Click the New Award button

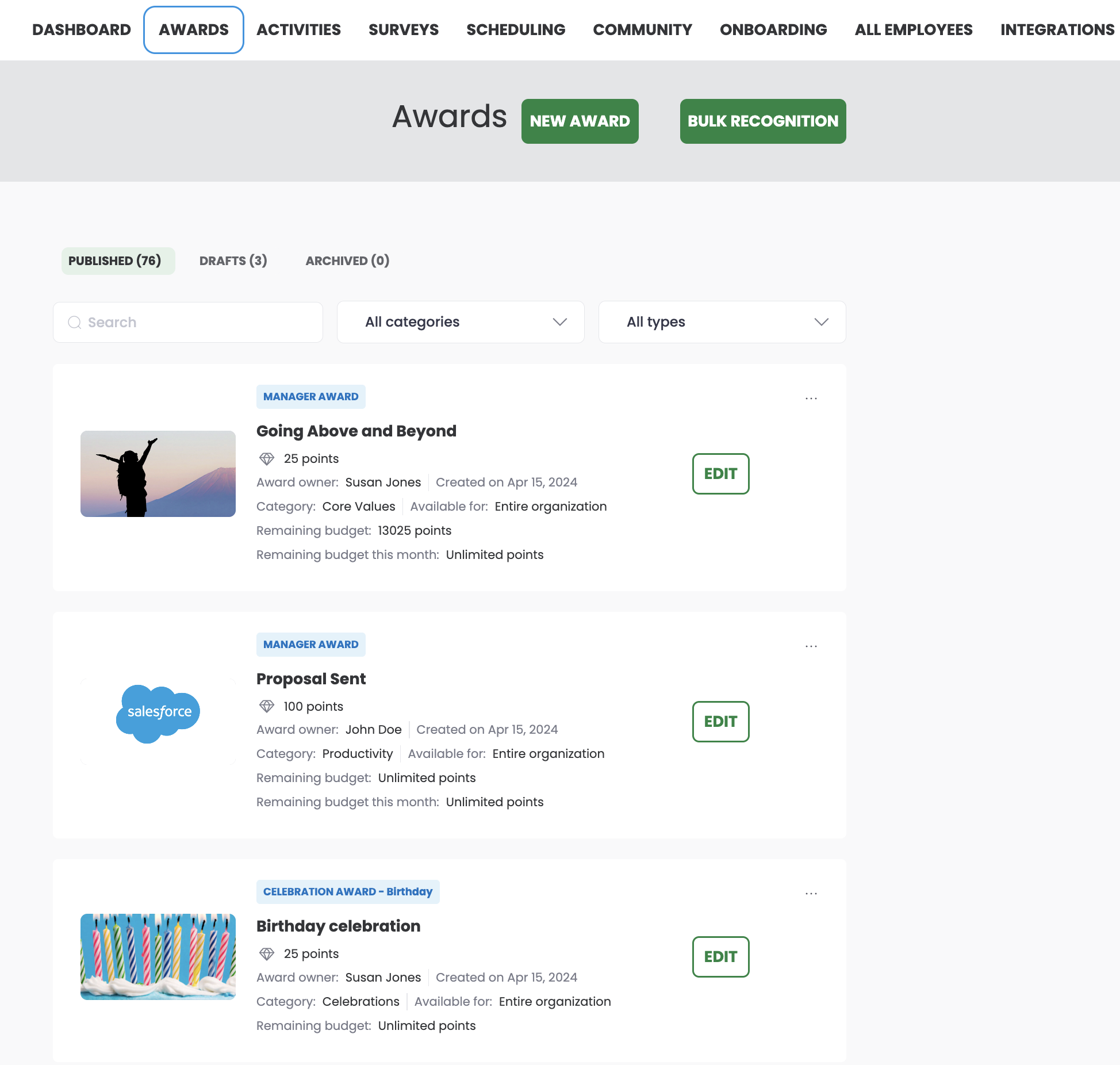580,121
